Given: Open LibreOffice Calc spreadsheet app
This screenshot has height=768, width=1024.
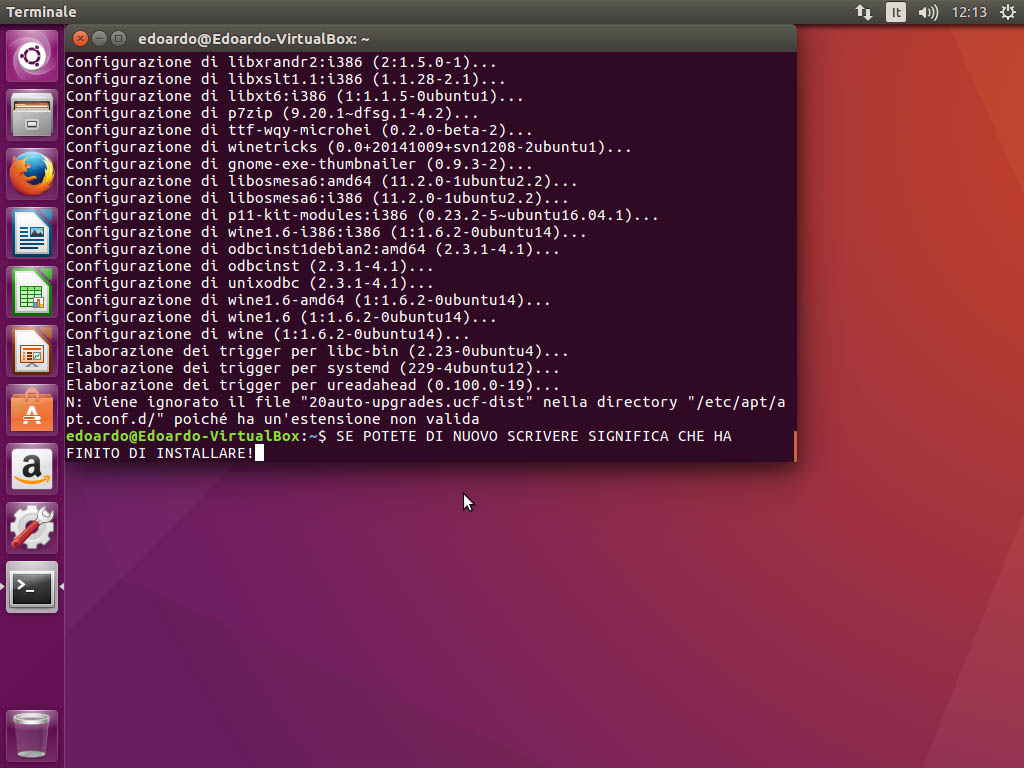Looking at the screenshot, I should (x=33, y=292).
